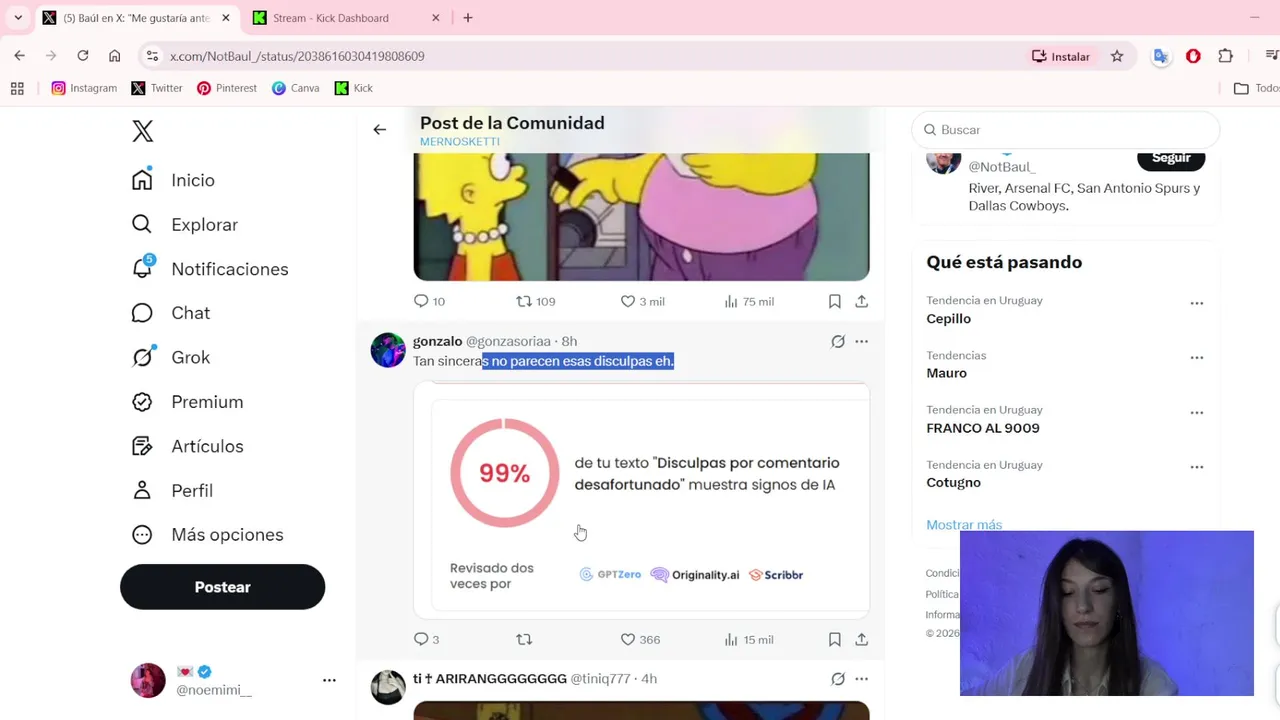Bookmark this page with the star

(x=1117, y=56)
